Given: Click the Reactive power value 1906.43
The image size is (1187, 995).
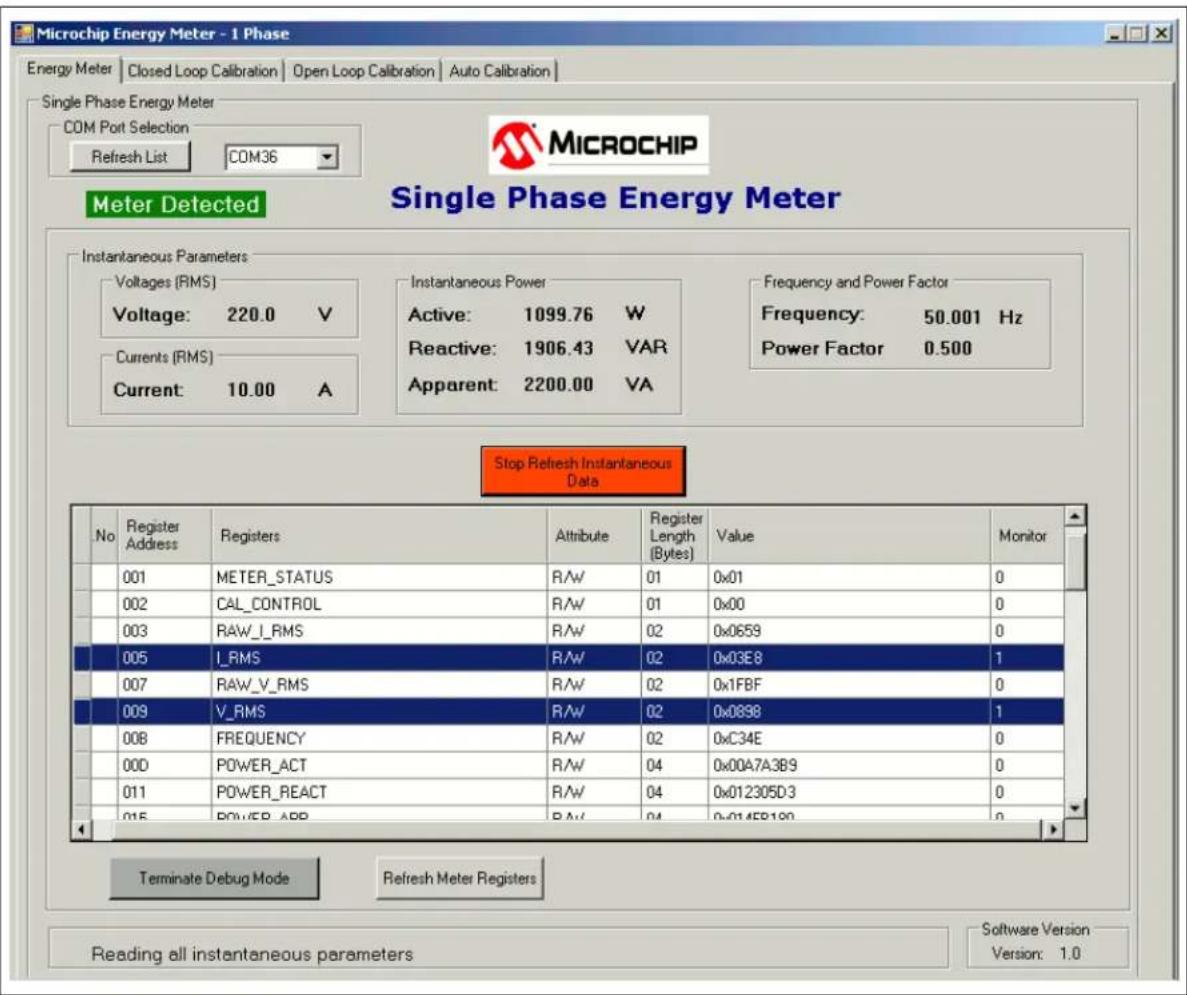Looking at the screenshot, I should [559, 348].
